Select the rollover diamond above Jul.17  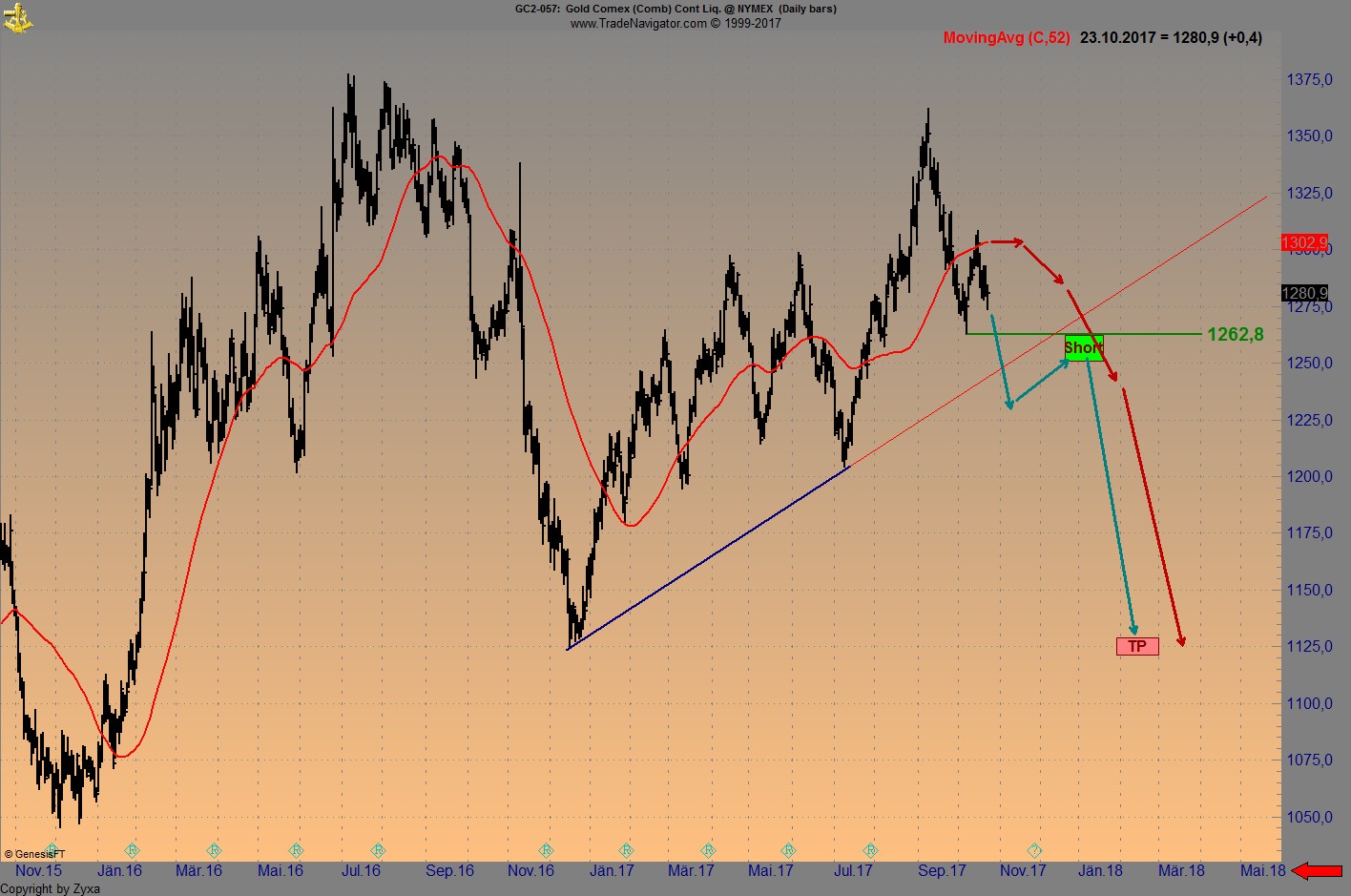pos(869,849)
